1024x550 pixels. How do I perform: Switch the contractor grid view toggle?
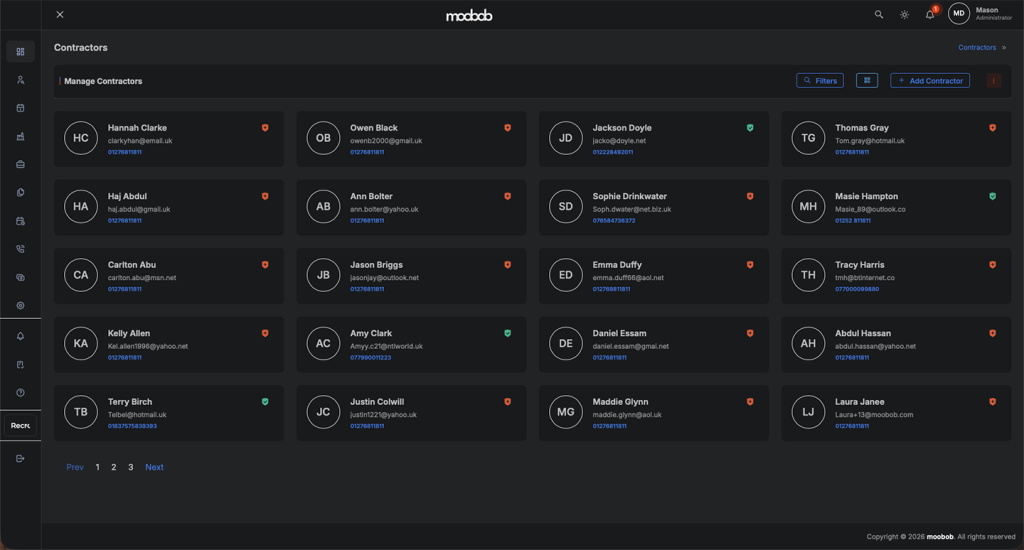click(x=867, y=81)
